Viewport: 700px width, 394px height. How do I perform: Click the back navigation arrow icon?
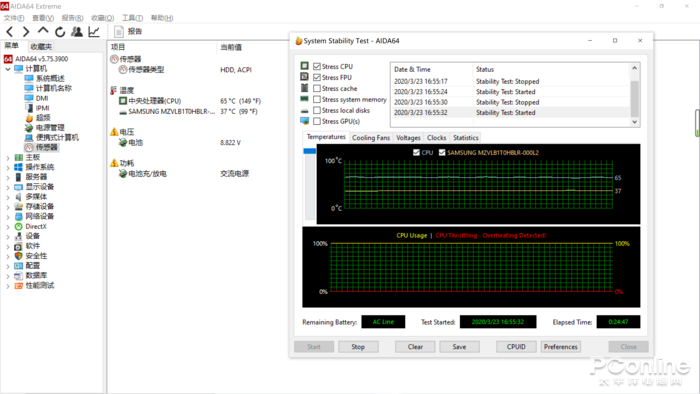point(10,32)
